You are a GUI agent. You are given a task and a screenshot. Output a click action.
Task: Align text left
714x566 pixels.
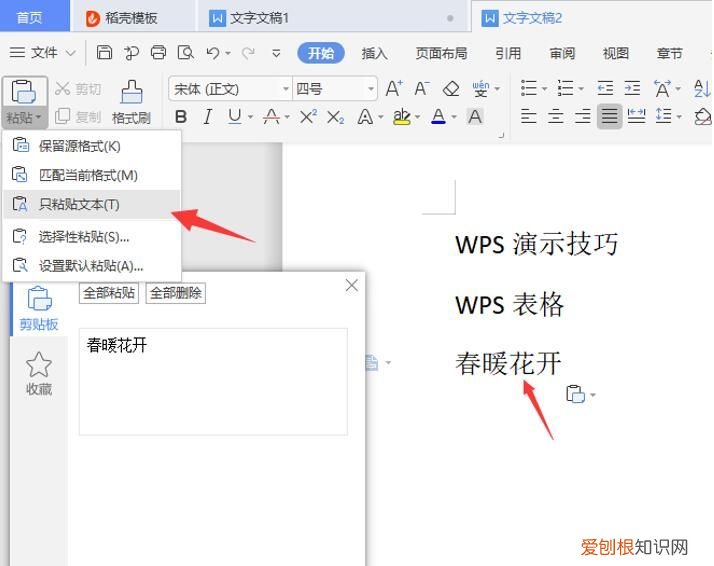point(528,117)
